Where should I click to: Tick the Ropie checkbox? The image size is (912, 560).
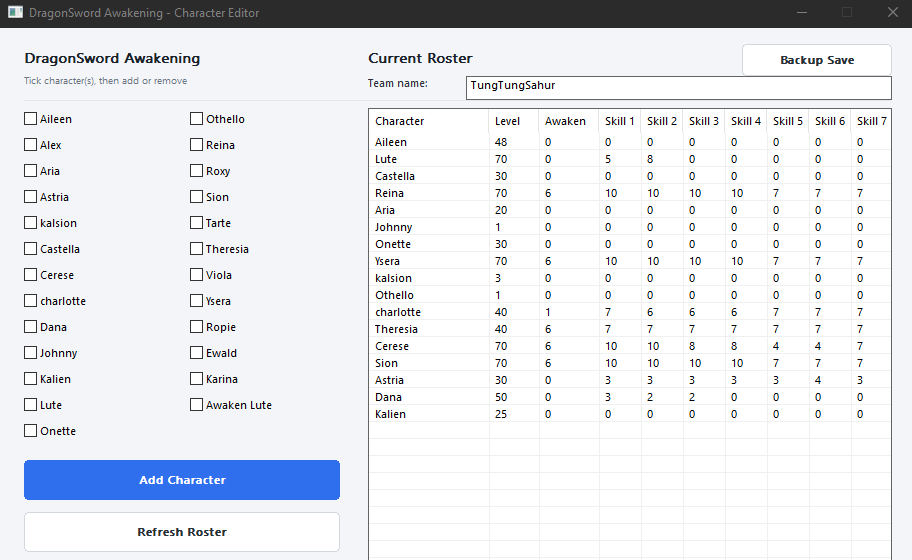click(x=196, y=327)
